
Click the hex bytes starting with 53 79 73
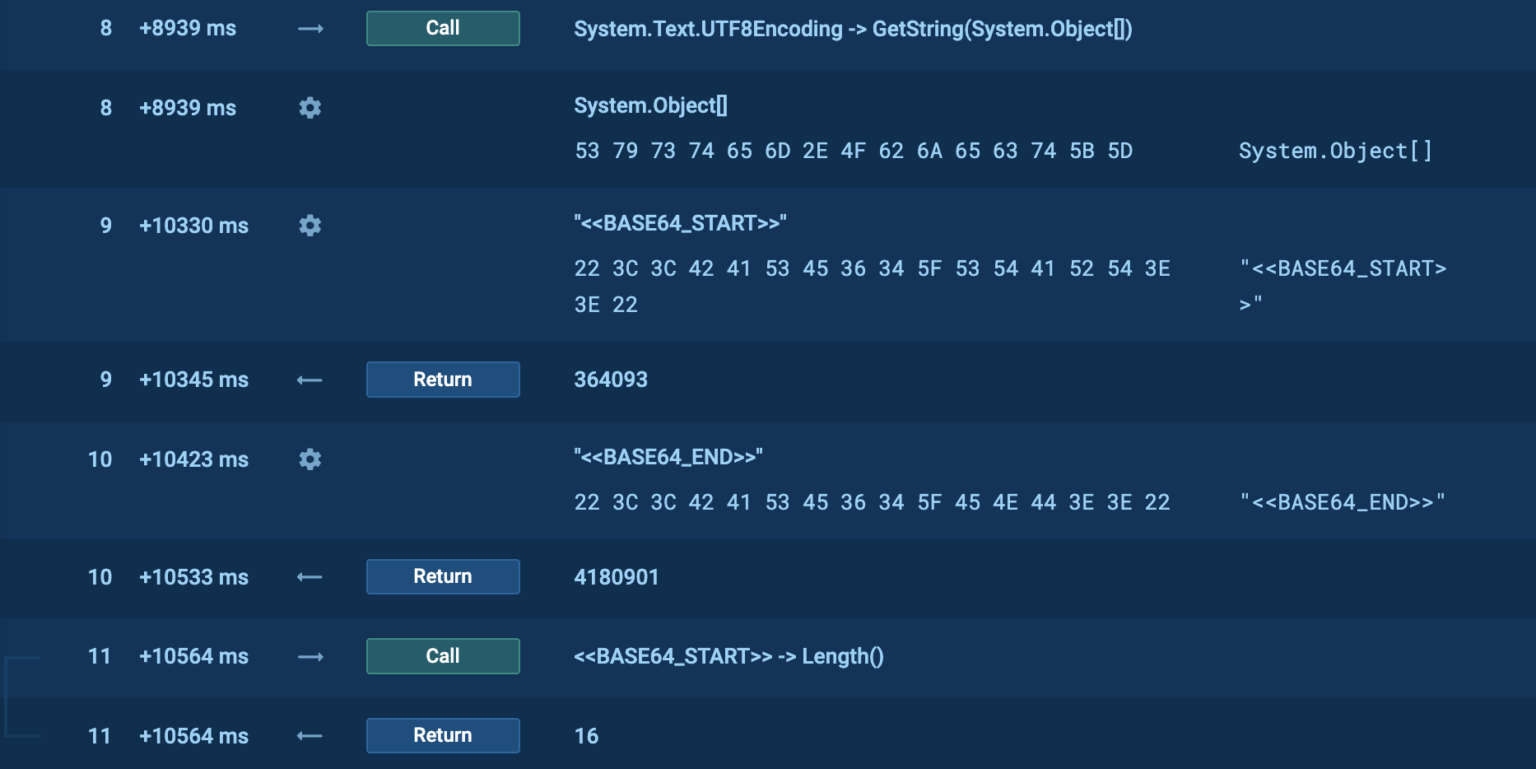[x=853, y=151]
